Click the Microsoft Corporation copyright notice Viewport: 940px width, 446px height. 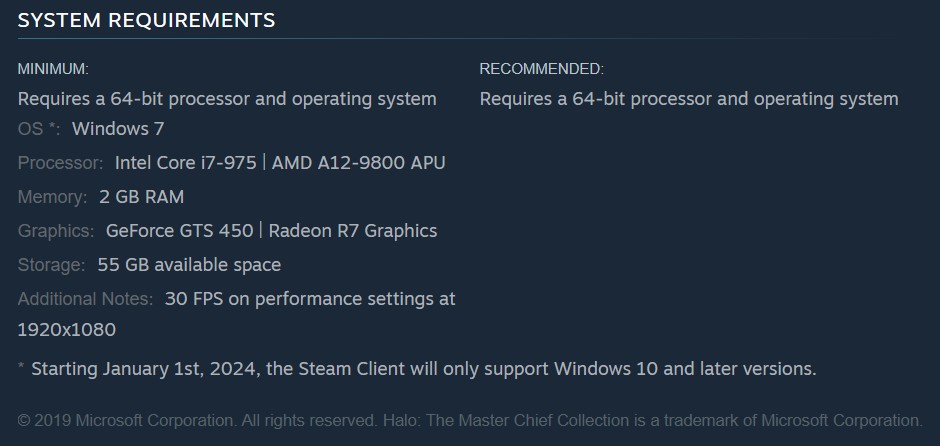(x=470, y=421)
